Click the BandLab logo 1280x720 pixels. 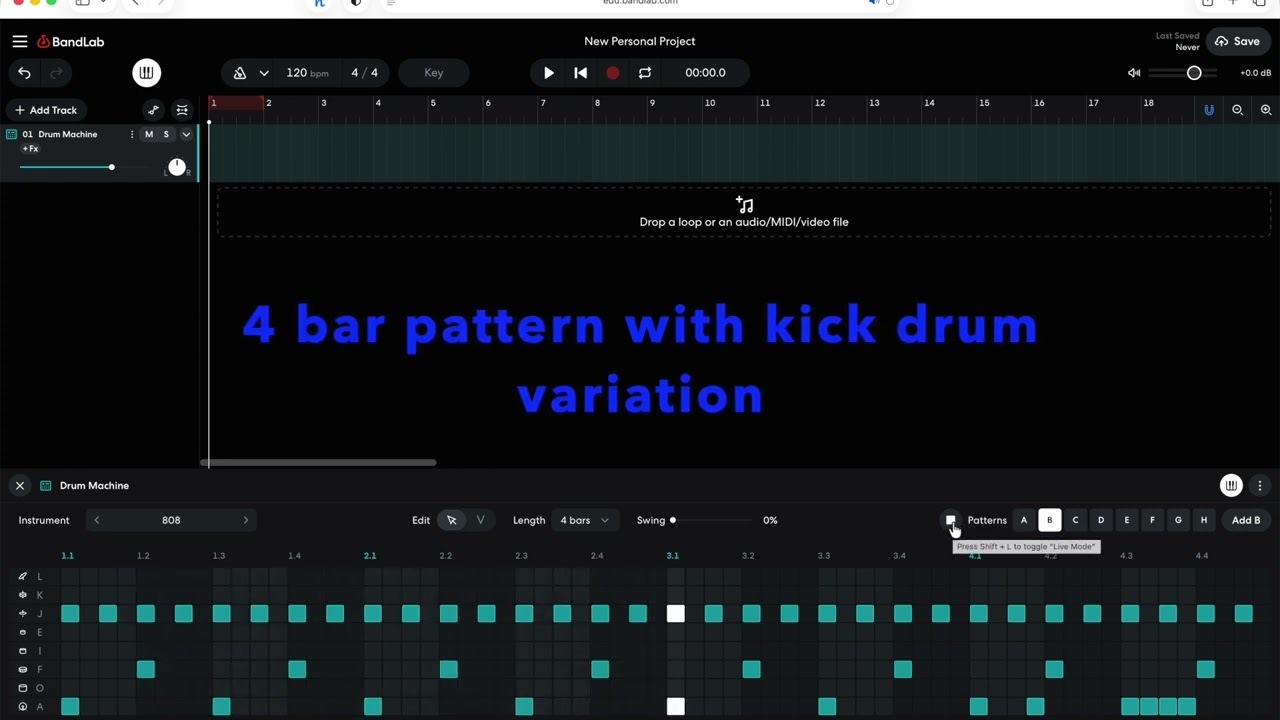tap(71, 41)
